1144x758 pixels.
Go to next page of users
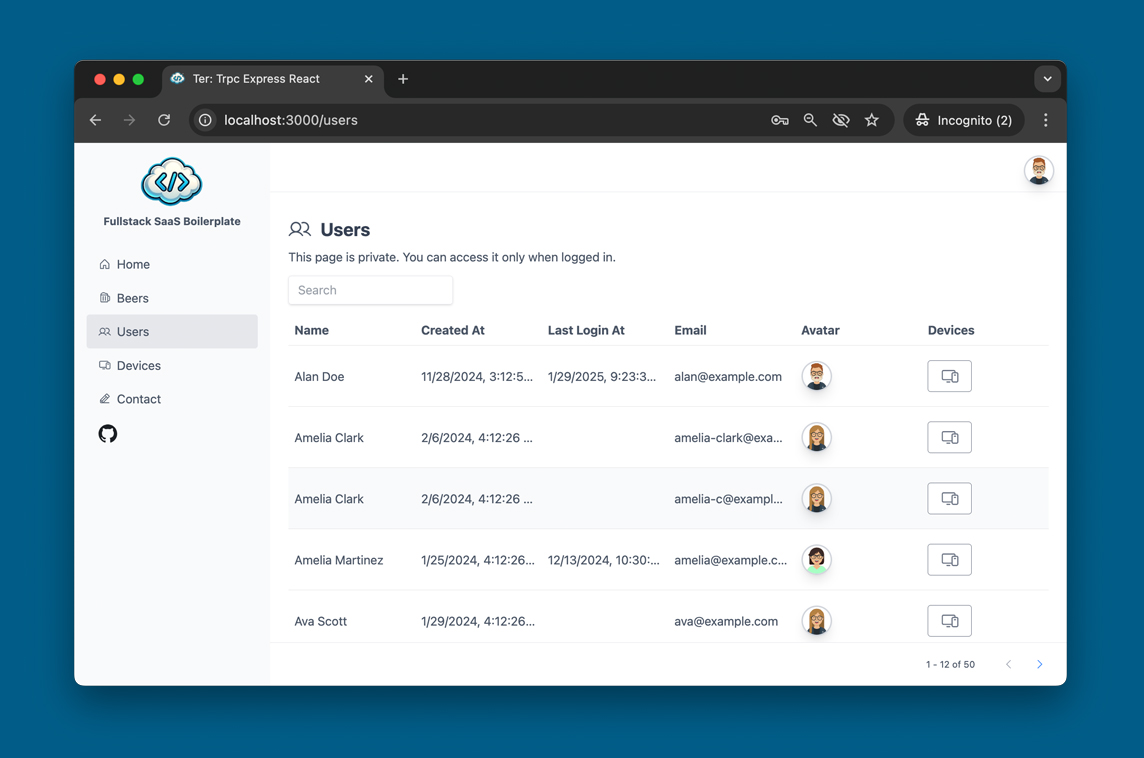pyautogui.click(x=1040, y=664)
